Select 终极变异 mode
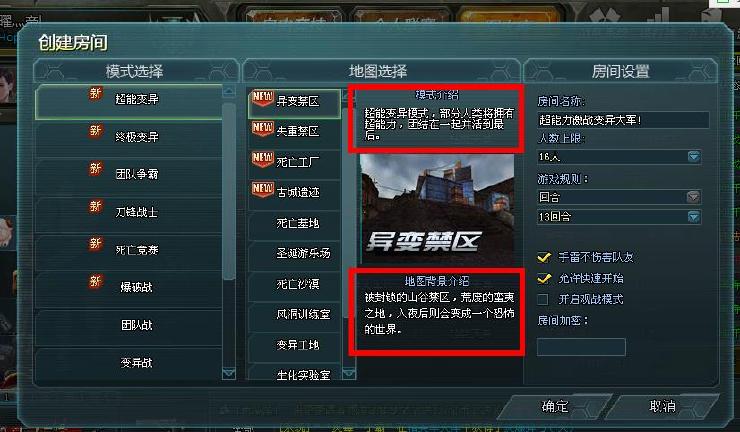740x432 pixels. click(x=129, y=137)
